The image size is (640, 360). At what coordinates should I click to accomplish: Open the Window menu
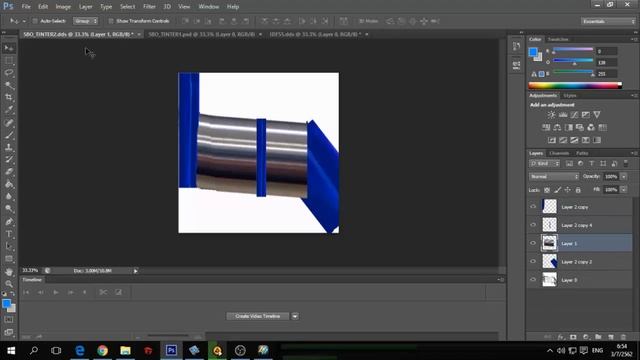point(209,7)
